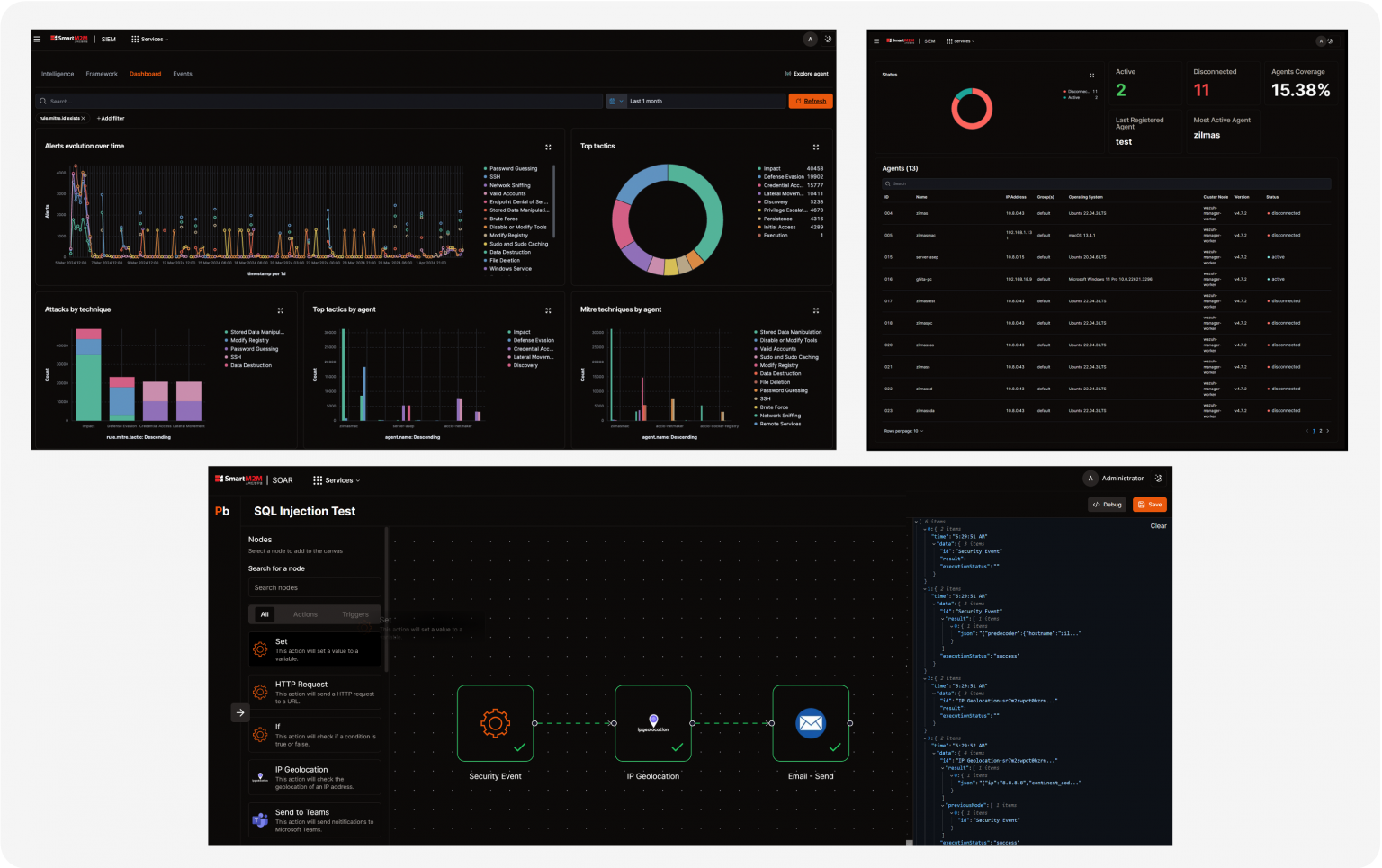Click the Security Event gear node
The width and height of the screenshot is (1382, 868).
(495, 723)
